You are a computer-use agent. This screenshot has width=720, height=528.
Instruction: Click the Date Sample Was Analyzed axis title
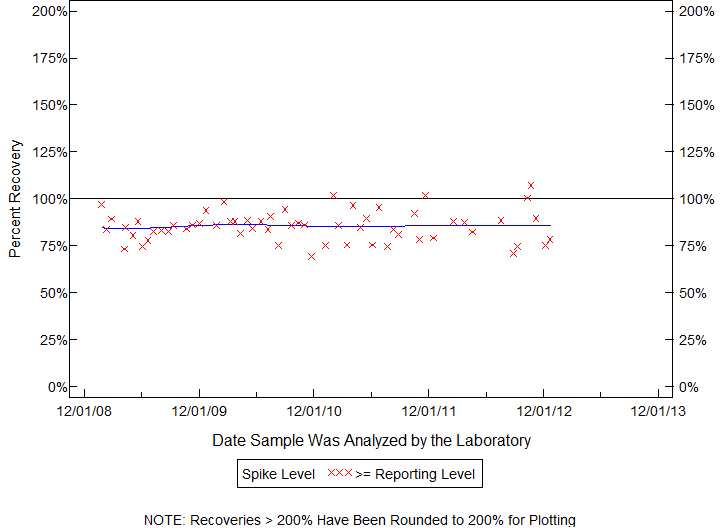click(x=371, y=440)
